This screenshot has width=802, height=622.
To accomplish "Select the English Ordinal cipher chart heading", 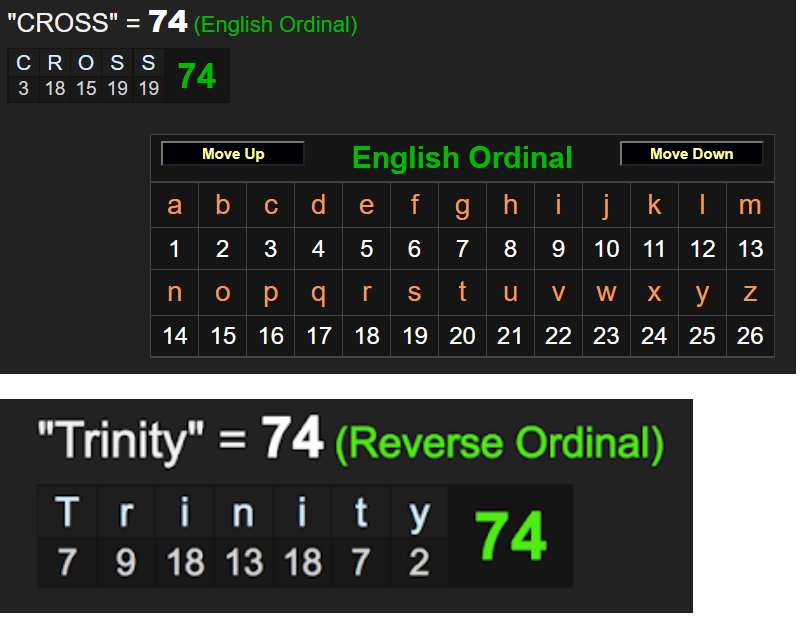I will tap(462, 158).
